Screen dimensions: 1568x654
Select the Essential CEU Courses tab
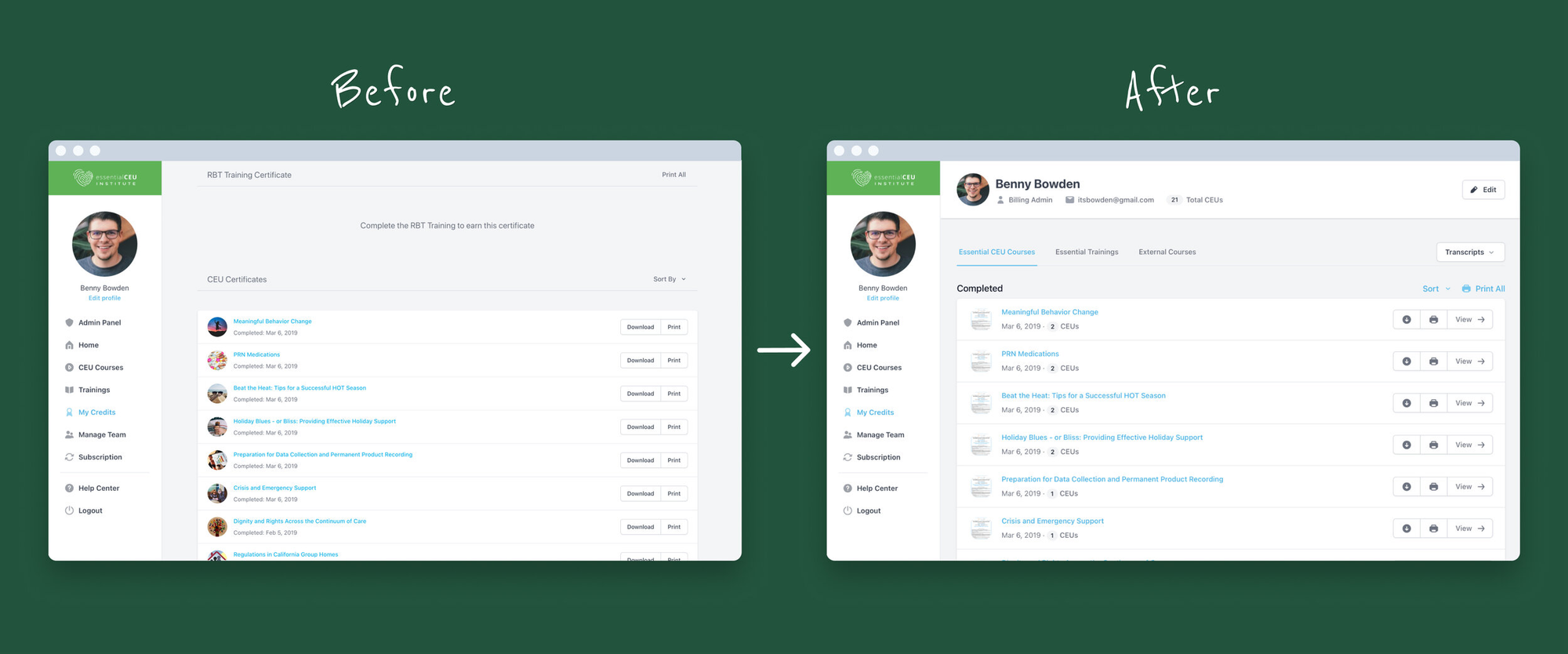coord(996,253)
